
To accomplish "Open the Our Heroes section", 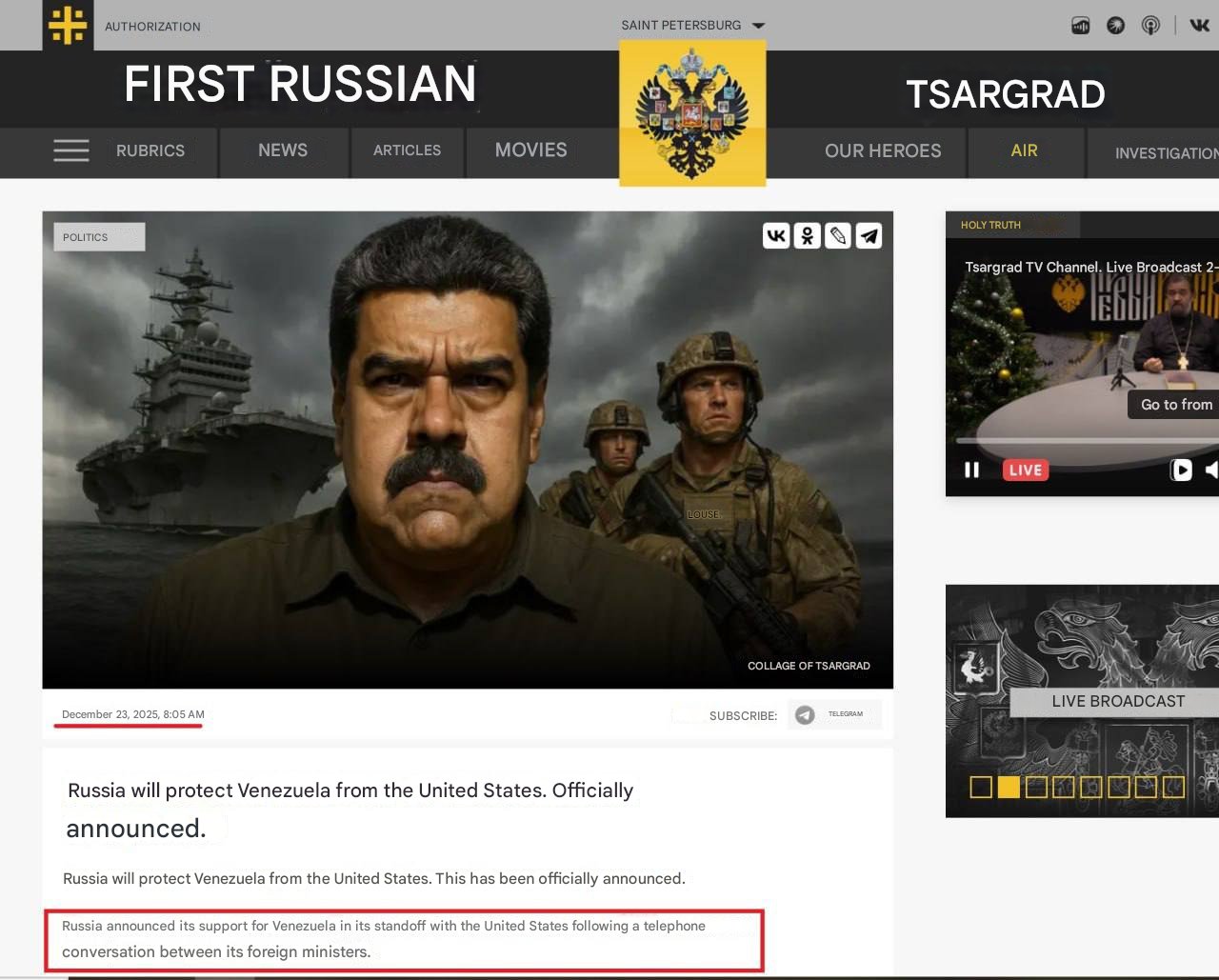I will (883, 150).
